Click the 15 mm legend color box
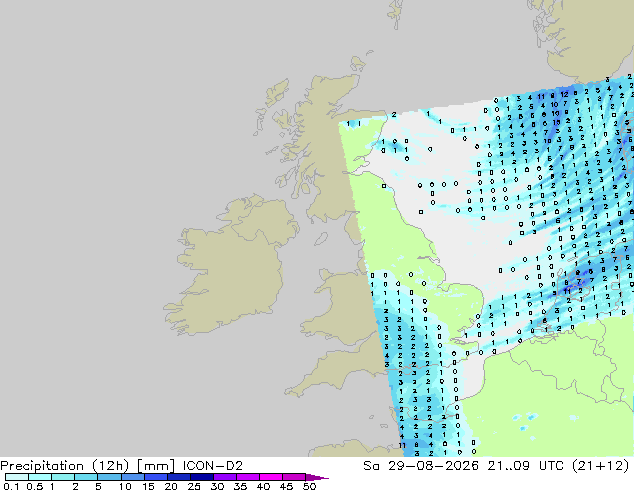 [156, 477]
